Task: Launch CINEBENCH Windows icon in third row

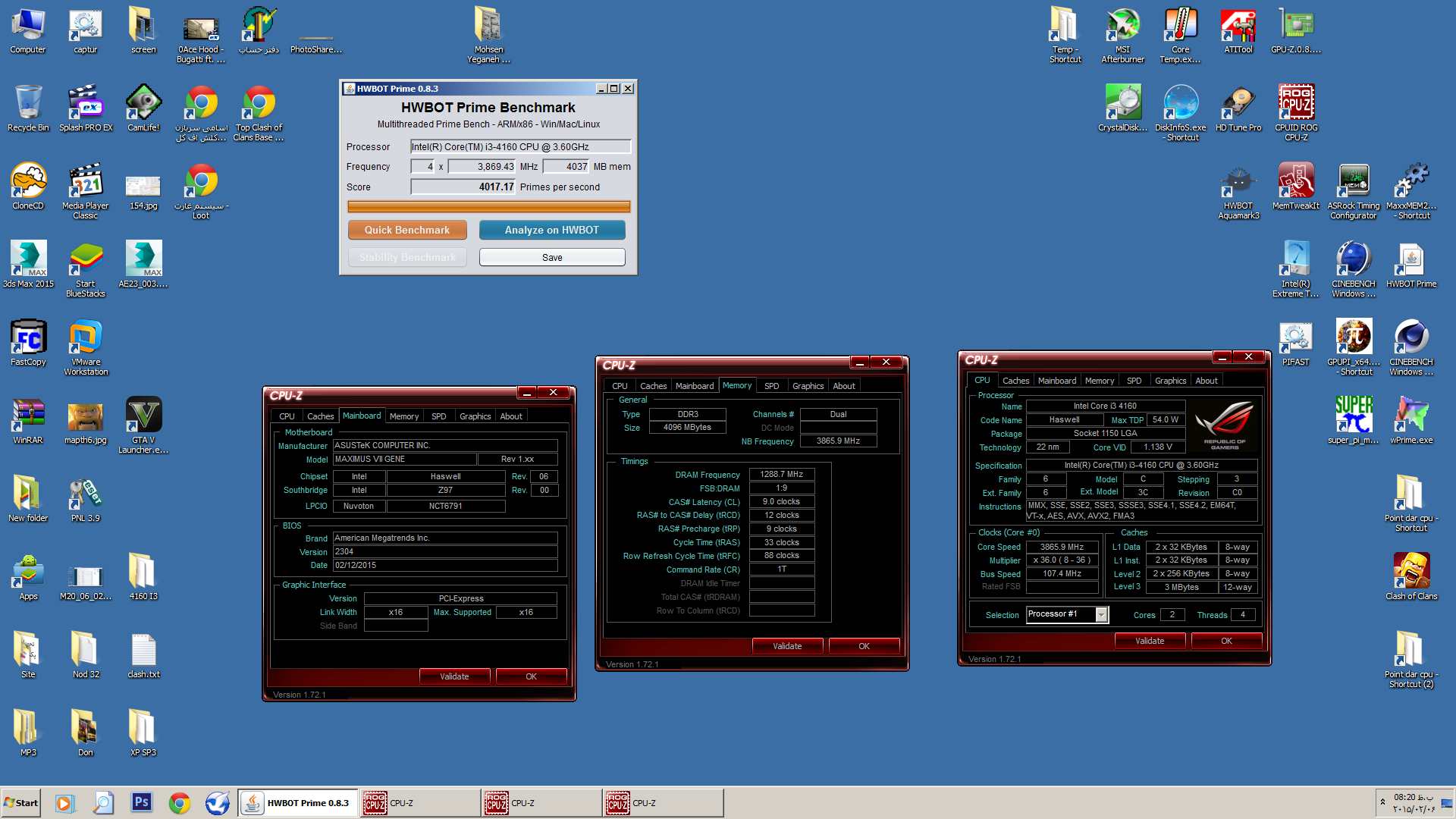Action: [1353, 268]
